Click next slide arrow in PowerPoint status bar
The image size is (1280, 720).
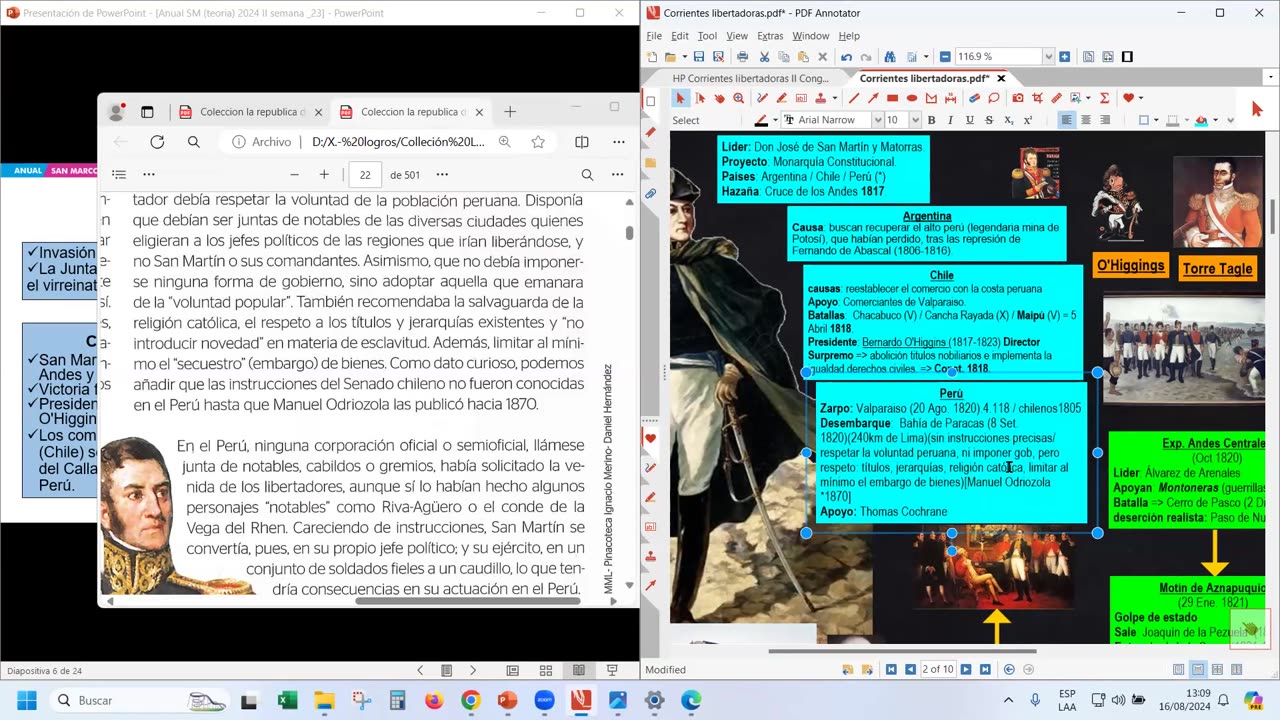(x=473, y=670)
